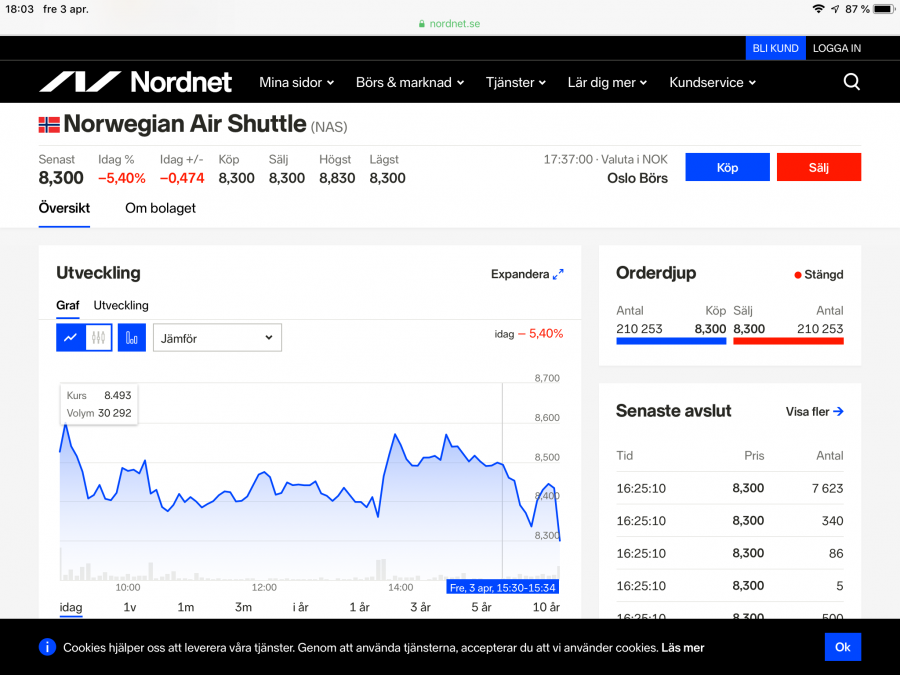
Task: Select line chart view icon
Action: 70,338
